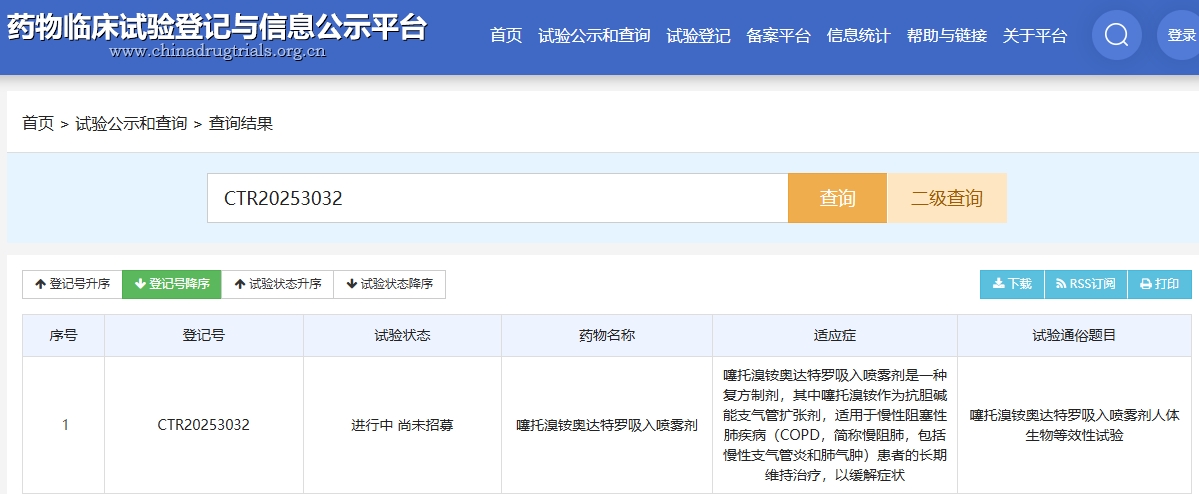Toggle the green 登记号降序 sort button
The height and width of the screenshot is (494, 1199).
coord(172,284)
